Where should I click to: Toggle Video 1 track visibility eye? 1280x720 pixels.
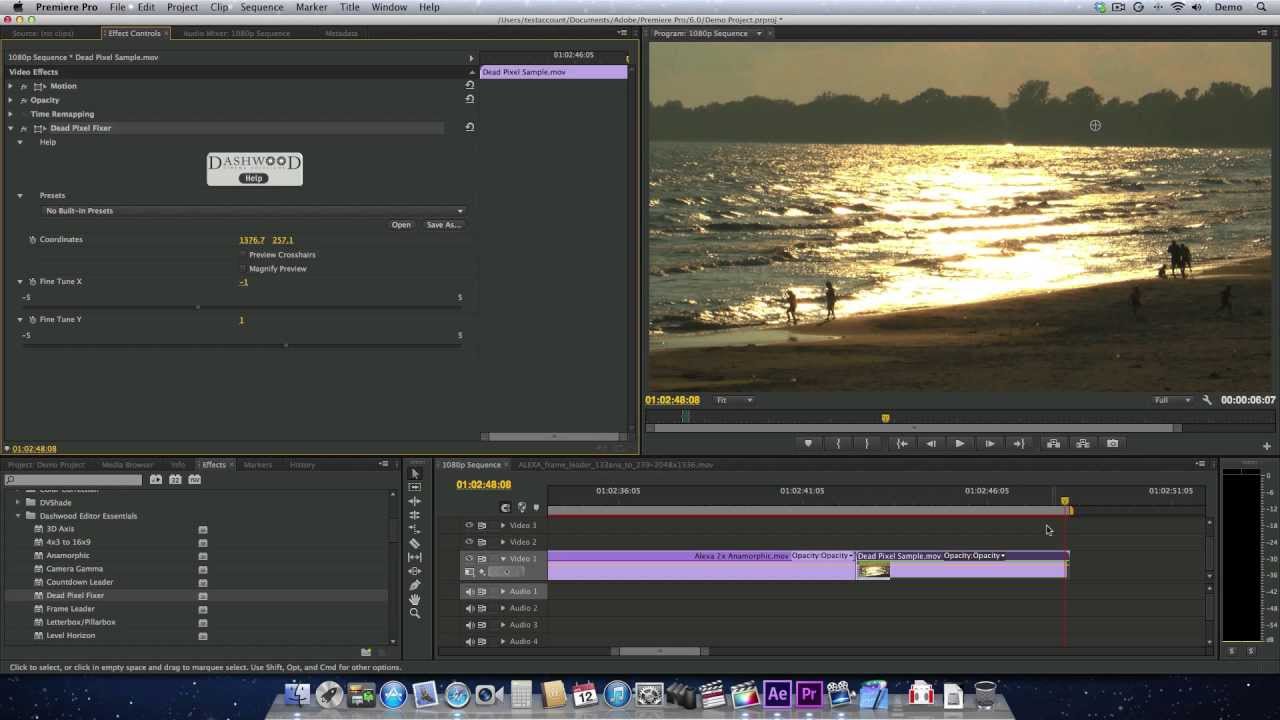(x=469, y=558)
